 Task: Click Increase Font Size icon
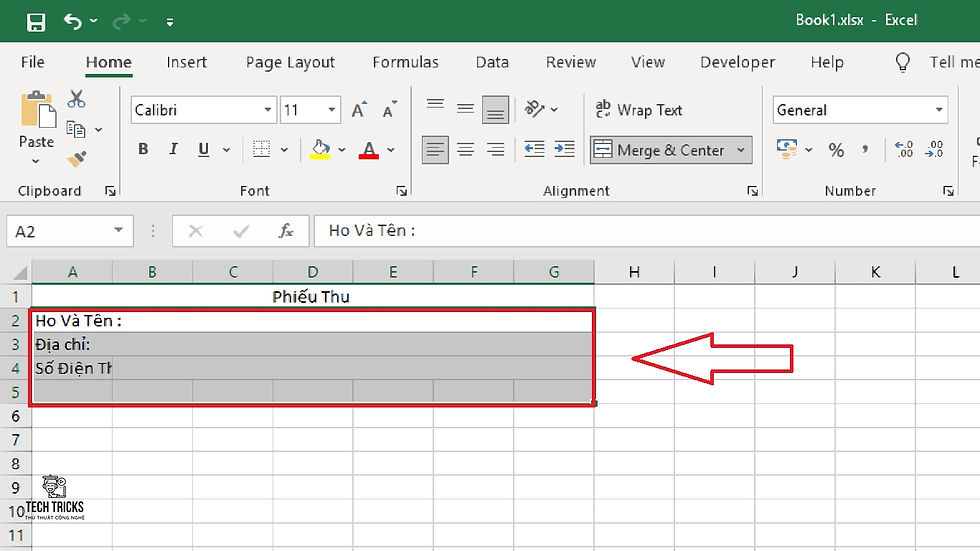[x=359, y=110]
